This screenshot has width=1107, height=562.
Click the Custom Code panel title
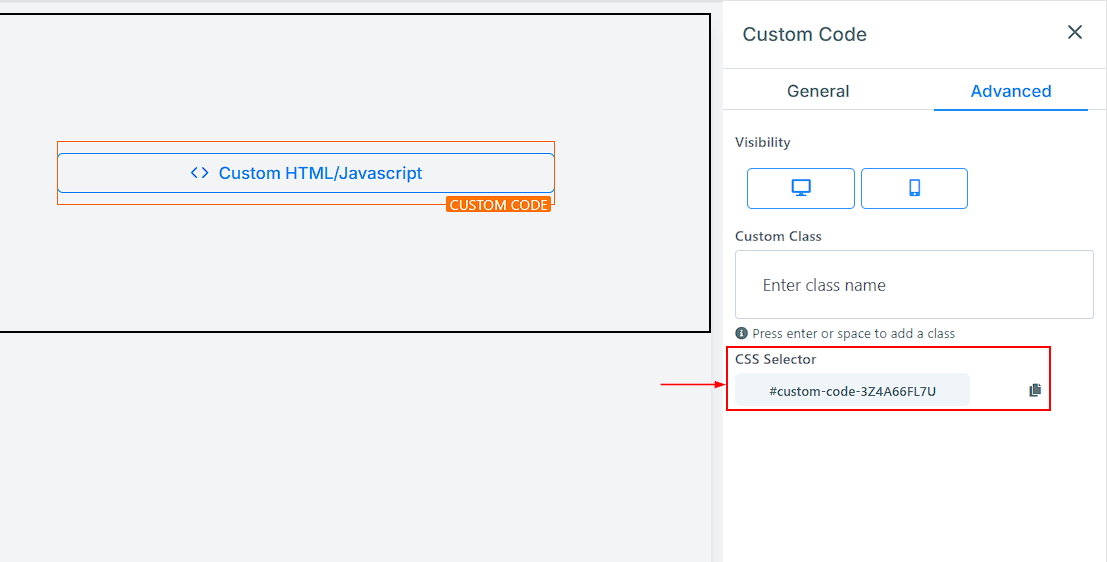804,34
